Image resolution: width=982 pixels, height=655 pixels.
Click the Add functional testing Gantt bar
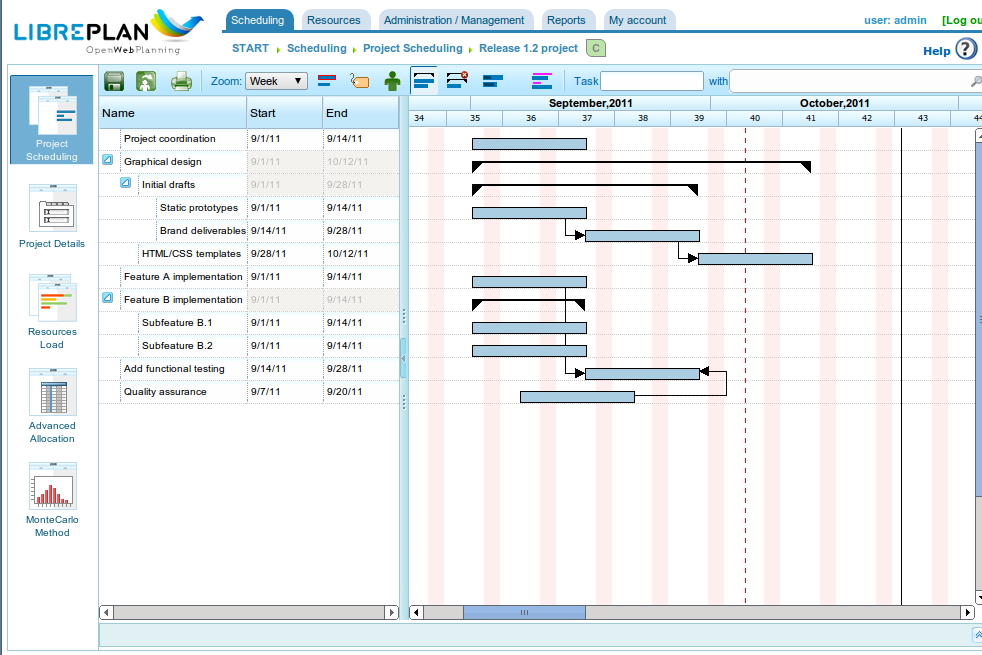pyautogui.click(x=642, y=374)
